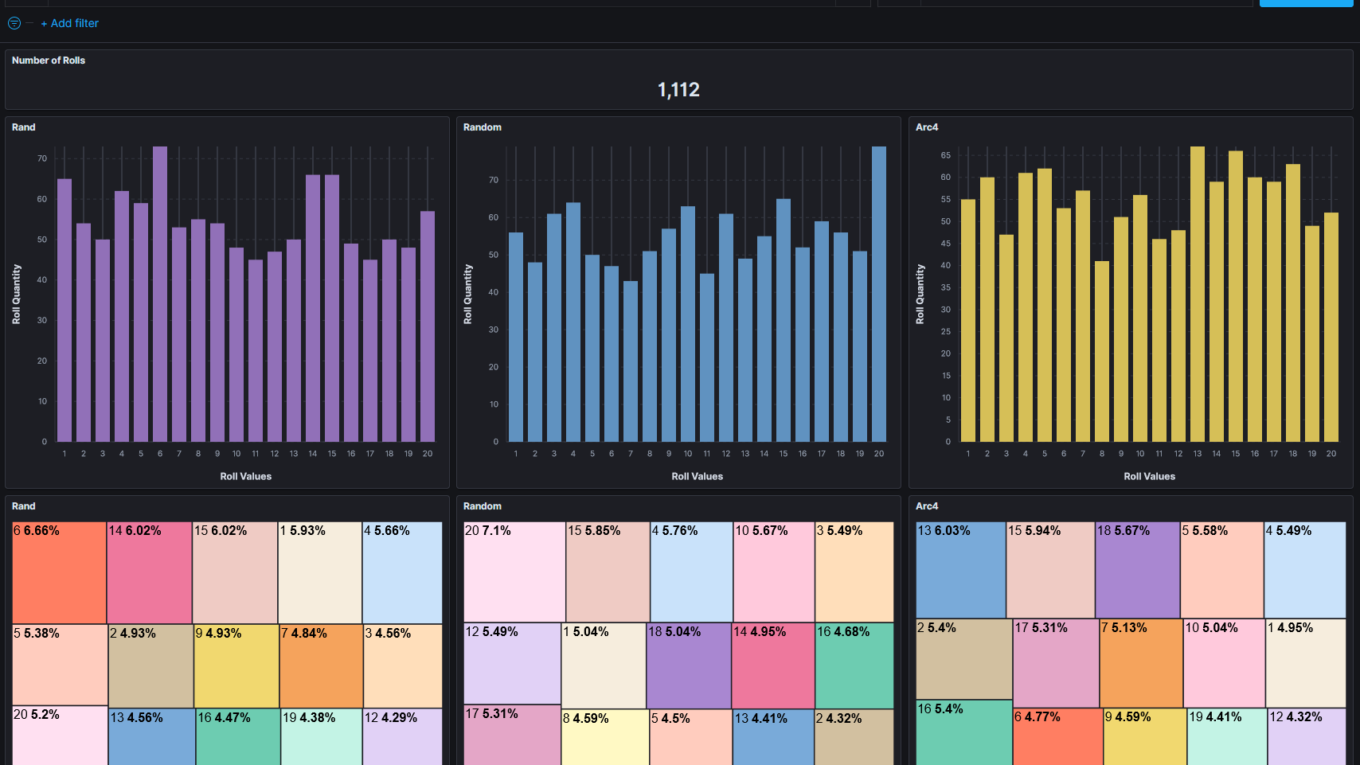
Task: Select the 4 5.49% cell in Arc4 treemap
Action: (1305, 570)
